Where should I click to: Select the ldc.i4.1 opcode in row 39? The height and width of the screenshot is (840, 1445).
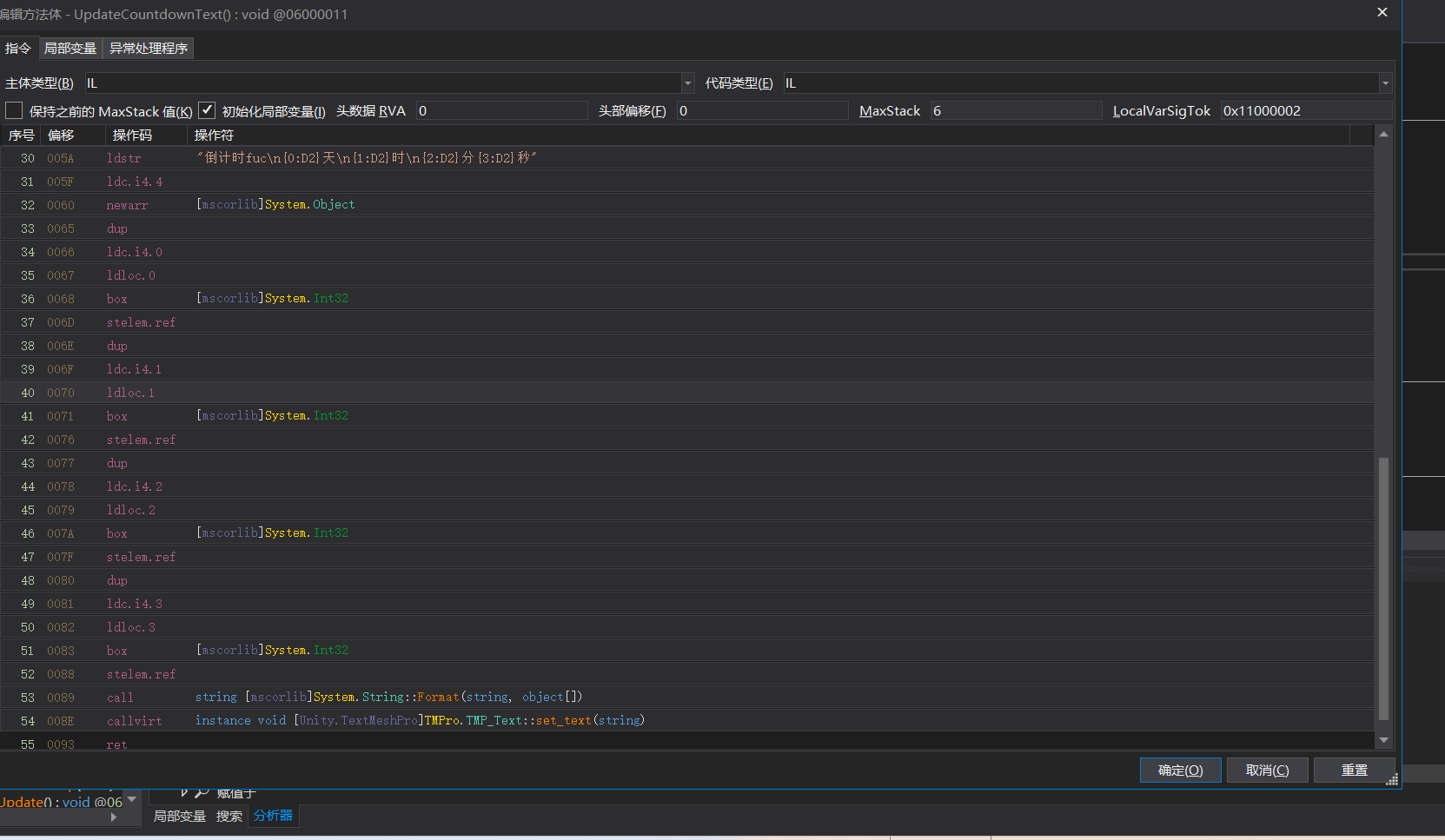[x=135, y=369]
